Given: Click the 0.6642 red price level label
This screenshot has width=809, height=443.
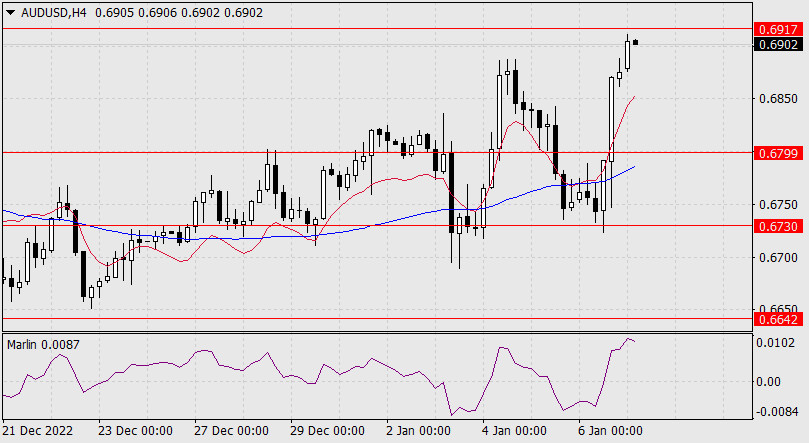Looking at the screenshot, I should coord(779,320).
